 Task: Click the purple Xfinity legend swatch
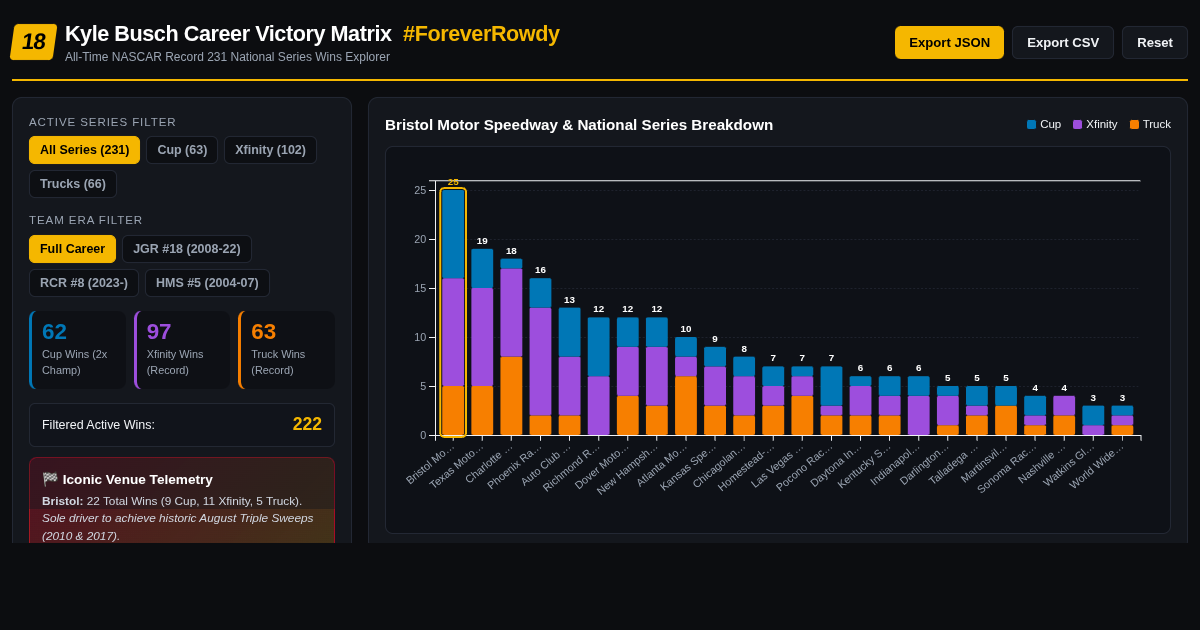pyautogui.click(x=1077, y=124)
